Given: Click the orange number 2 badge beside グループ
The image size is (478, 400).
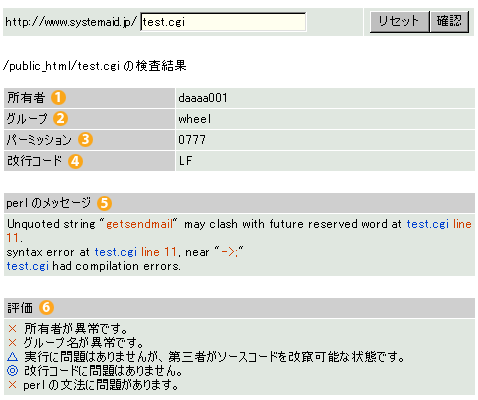Looking at the screenshot, I should click(x=60, y=118).
